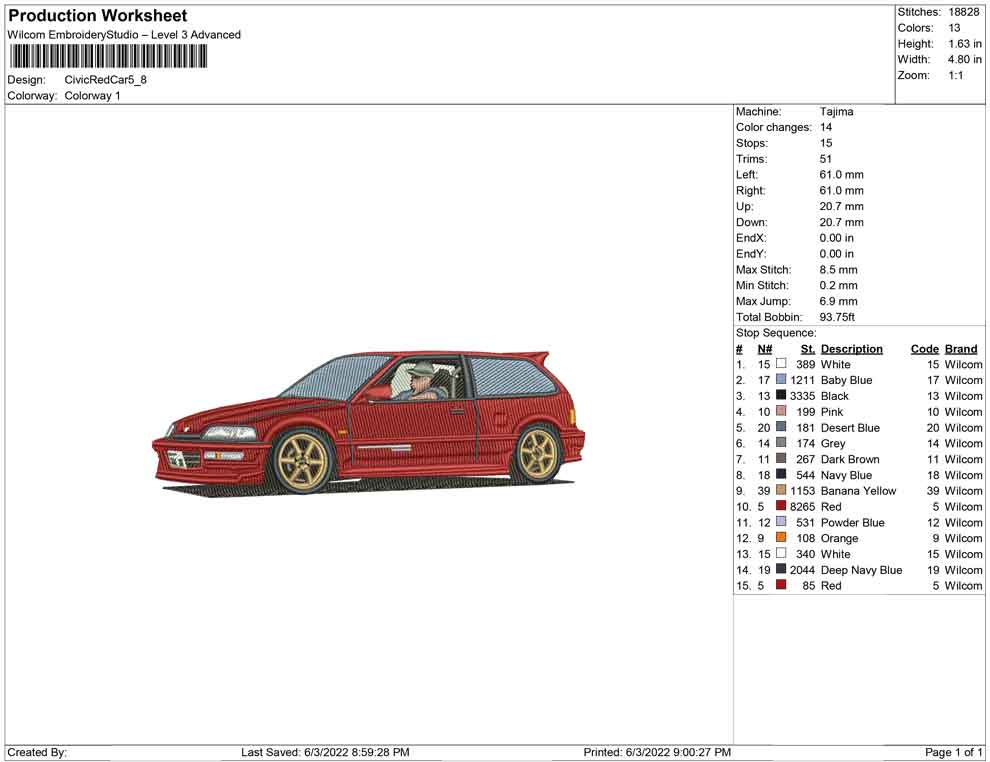Select the Dark Brown stop row
Image resolution: width=990 pixels, height=762 pixels.
[859, 459]
